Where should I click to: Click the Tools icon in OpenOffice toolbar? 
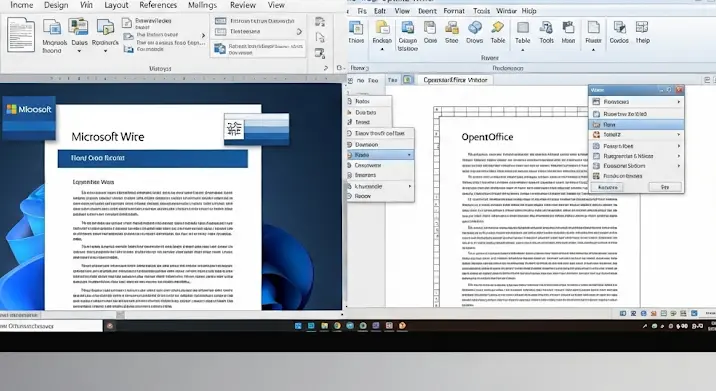(546, 28)
